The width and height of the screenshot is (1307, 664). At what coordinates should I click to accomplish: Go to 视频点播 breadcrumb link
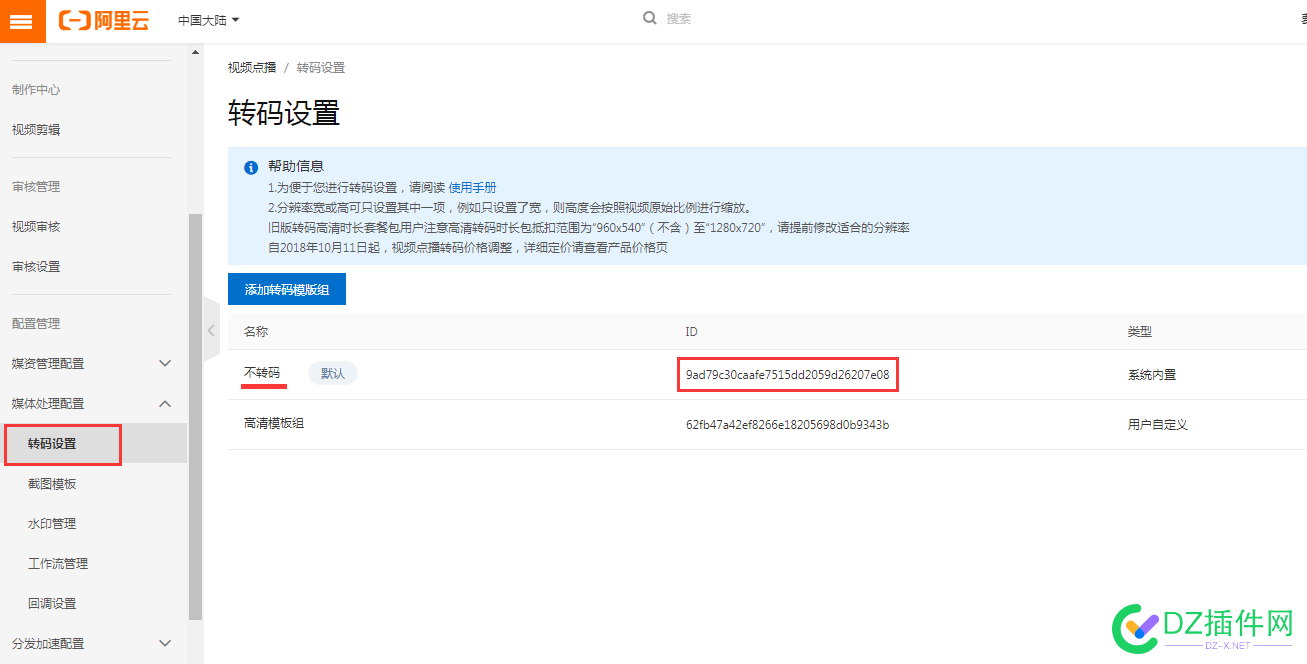[x=252, y=68]
